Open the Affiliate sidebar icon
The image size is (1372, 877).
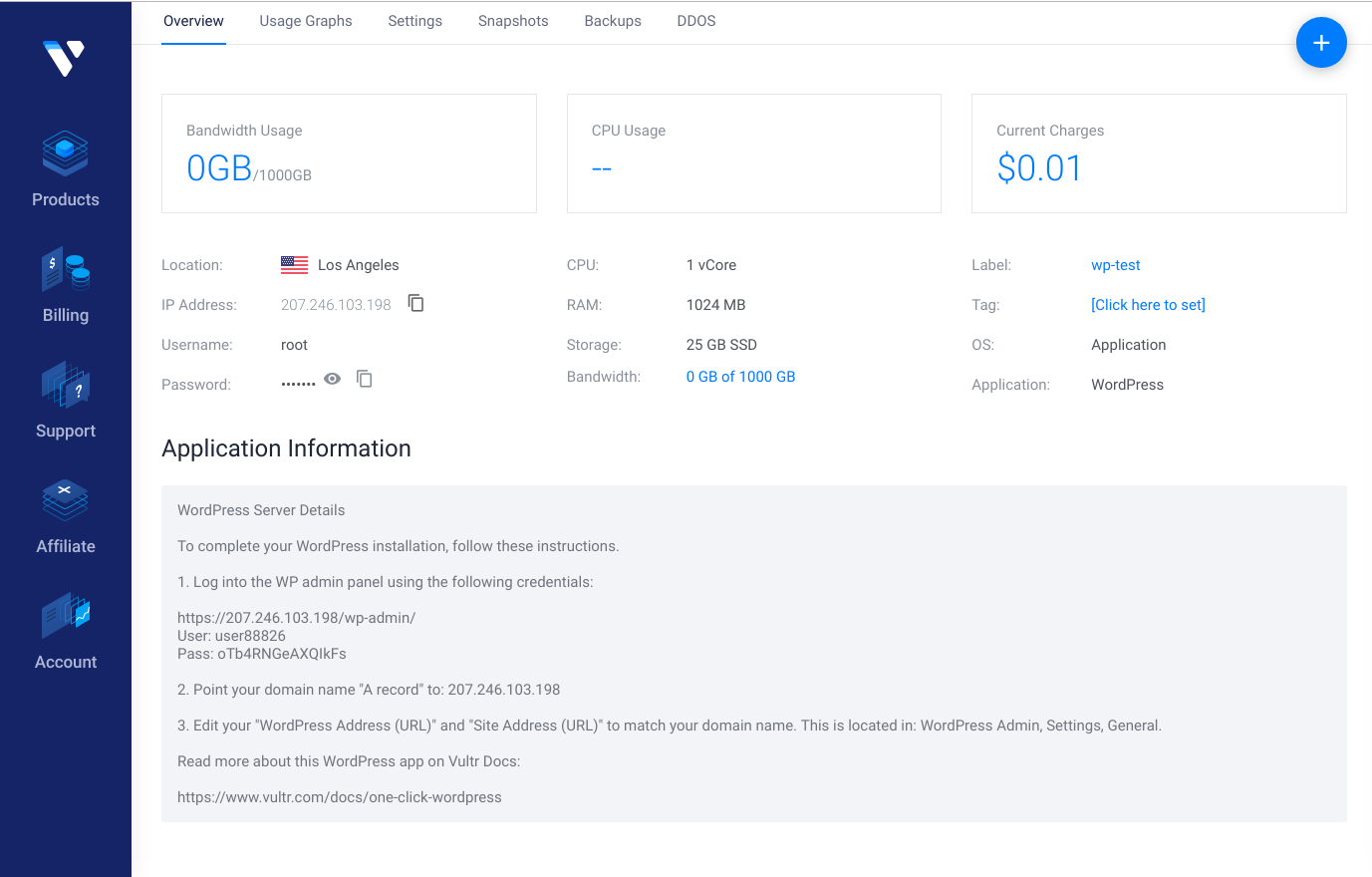(66, 501)
